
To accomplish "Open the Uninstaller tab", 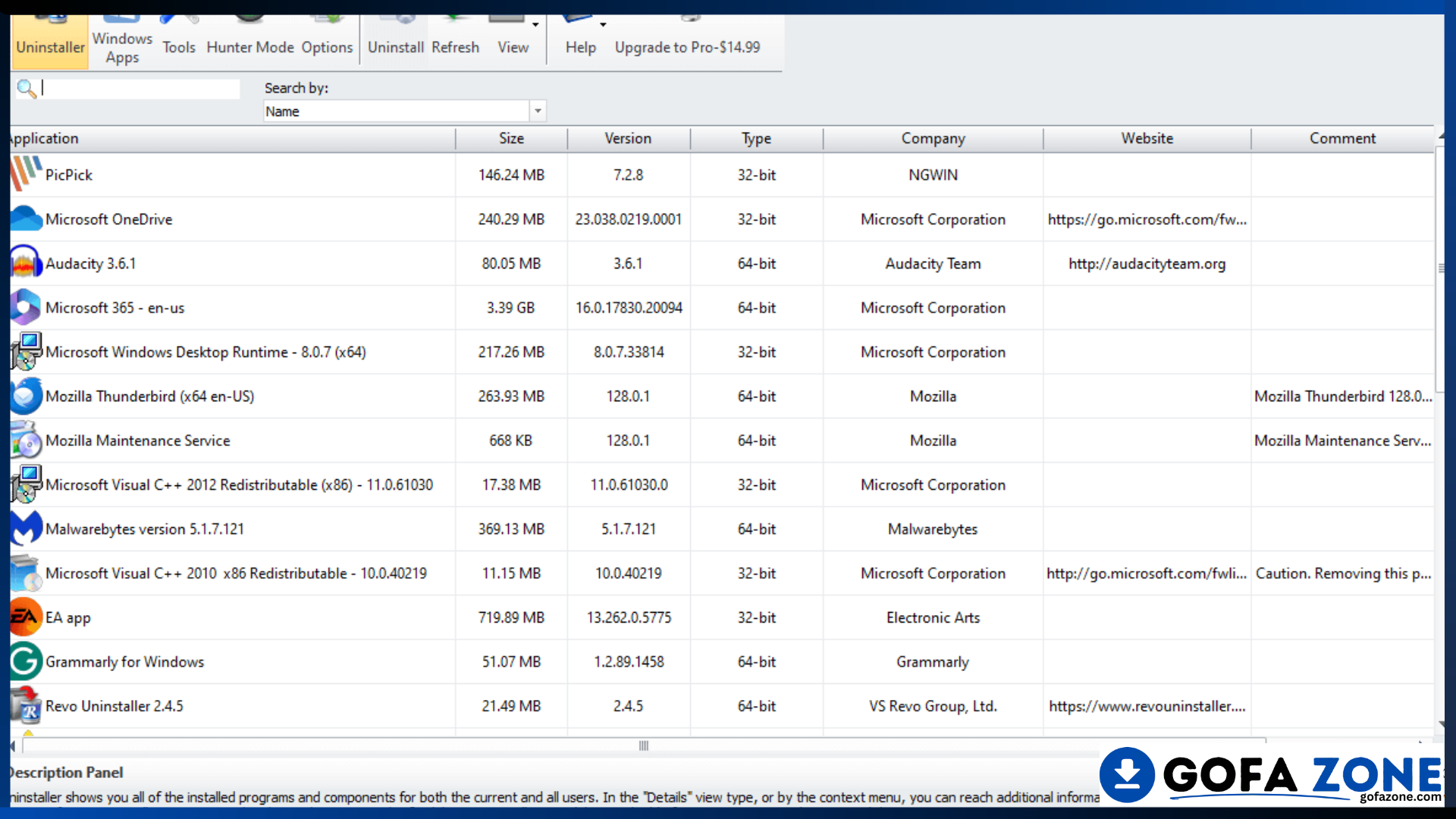I will pyautogui.click(x=50, y=42).
